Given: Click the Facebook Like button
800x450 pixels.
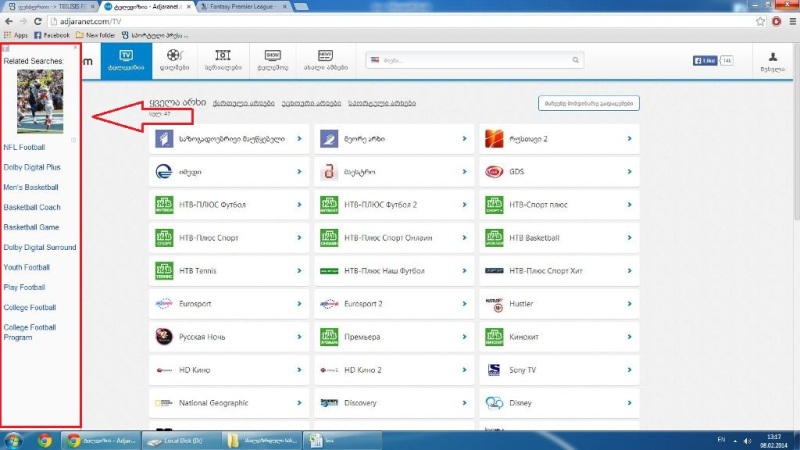Looking at the screenshot, I should pos(705,60).
